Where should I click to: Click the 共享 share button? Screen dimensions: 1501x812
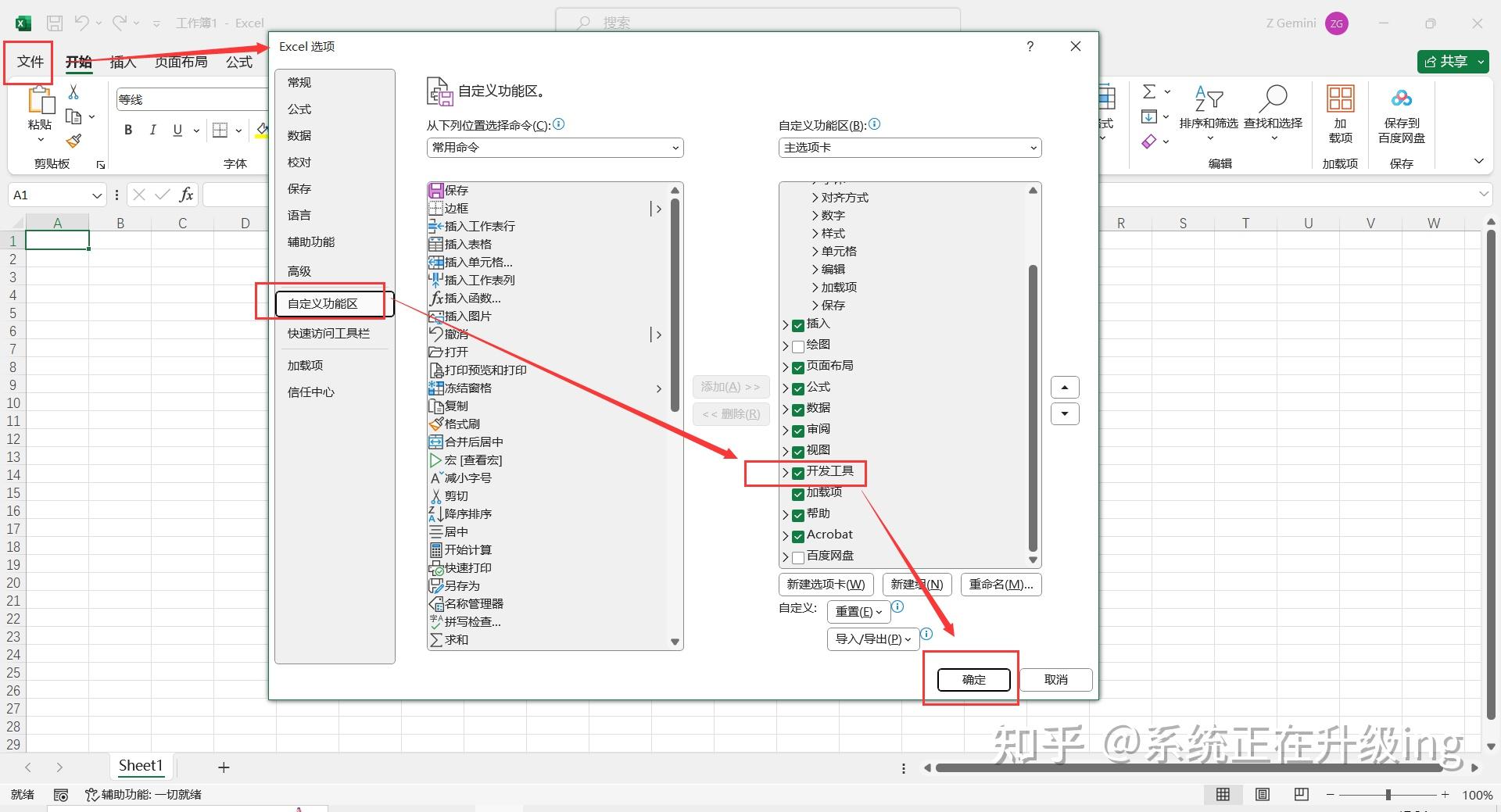[x=1453, y=62]
